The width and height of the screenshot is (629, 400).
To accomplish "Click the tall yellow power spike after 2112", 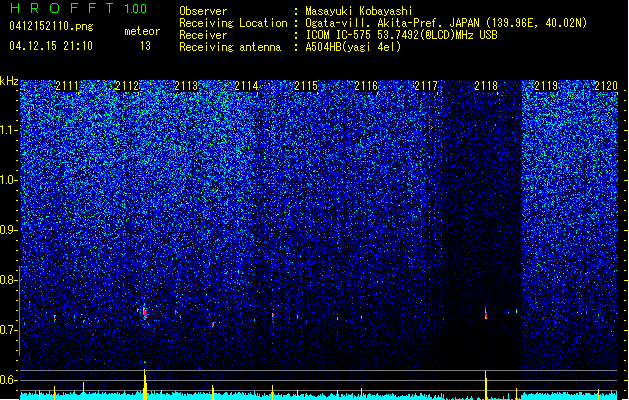I will coord(145,385).
